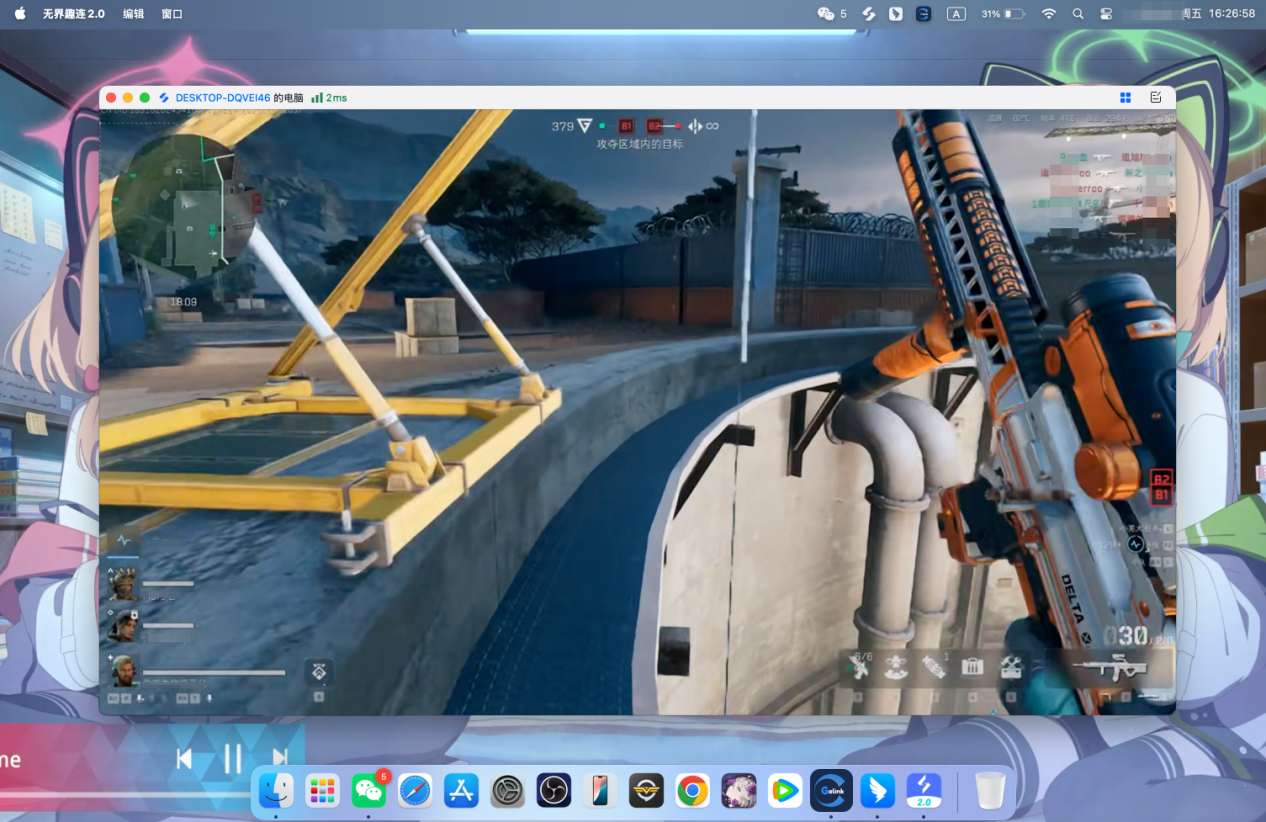Click the infinity ticket indicator at top
1266x822 pixels.
[712, 126]
